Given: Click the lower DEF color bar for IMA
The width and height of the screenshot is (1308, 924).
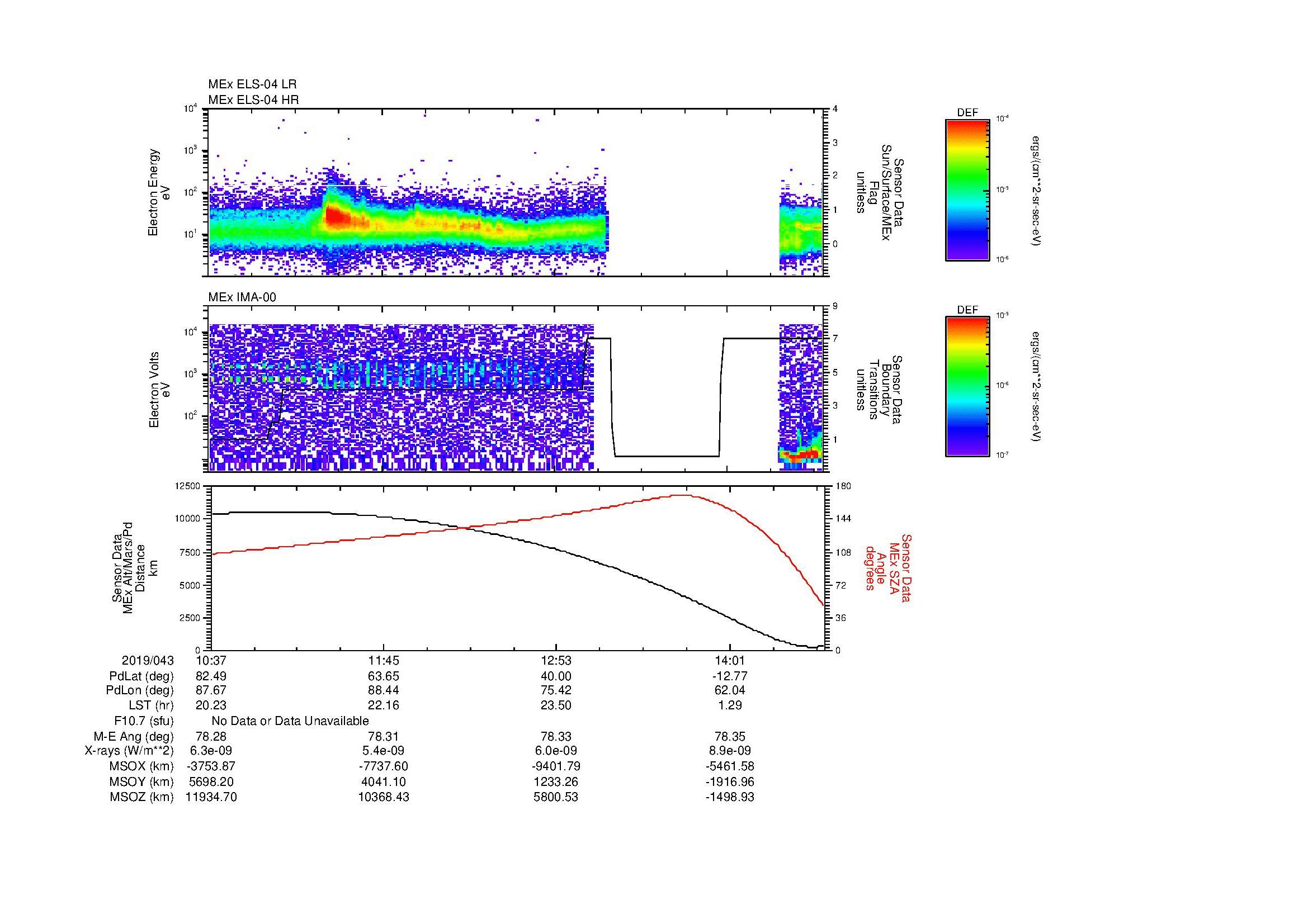Looking at the screenshot, I should [967, 387].
